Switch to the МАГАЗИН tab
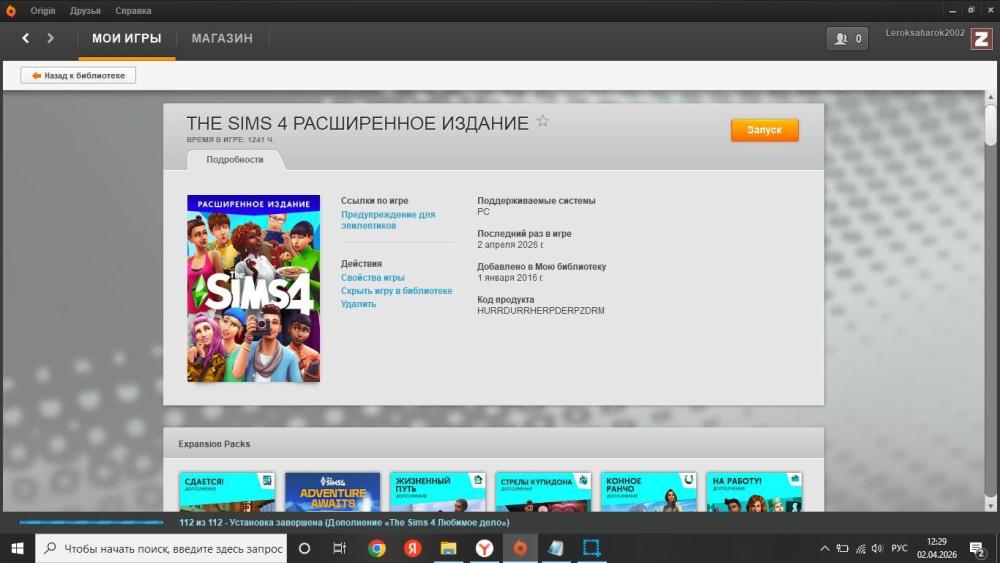The image size is (1000, 563). tap(222, 39)
